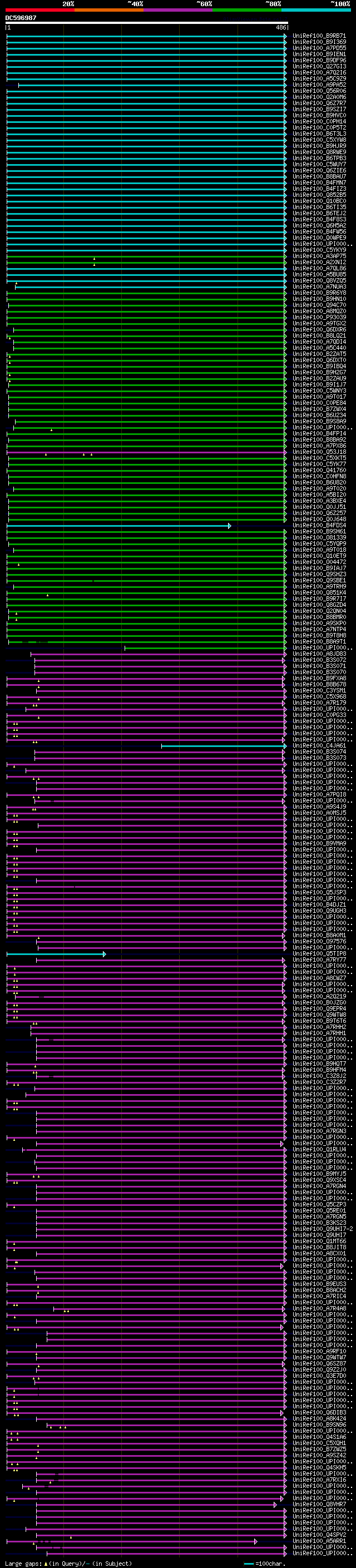Select hit label UniRef100_Q8RWE9
356x1568 pixels.
319,152
